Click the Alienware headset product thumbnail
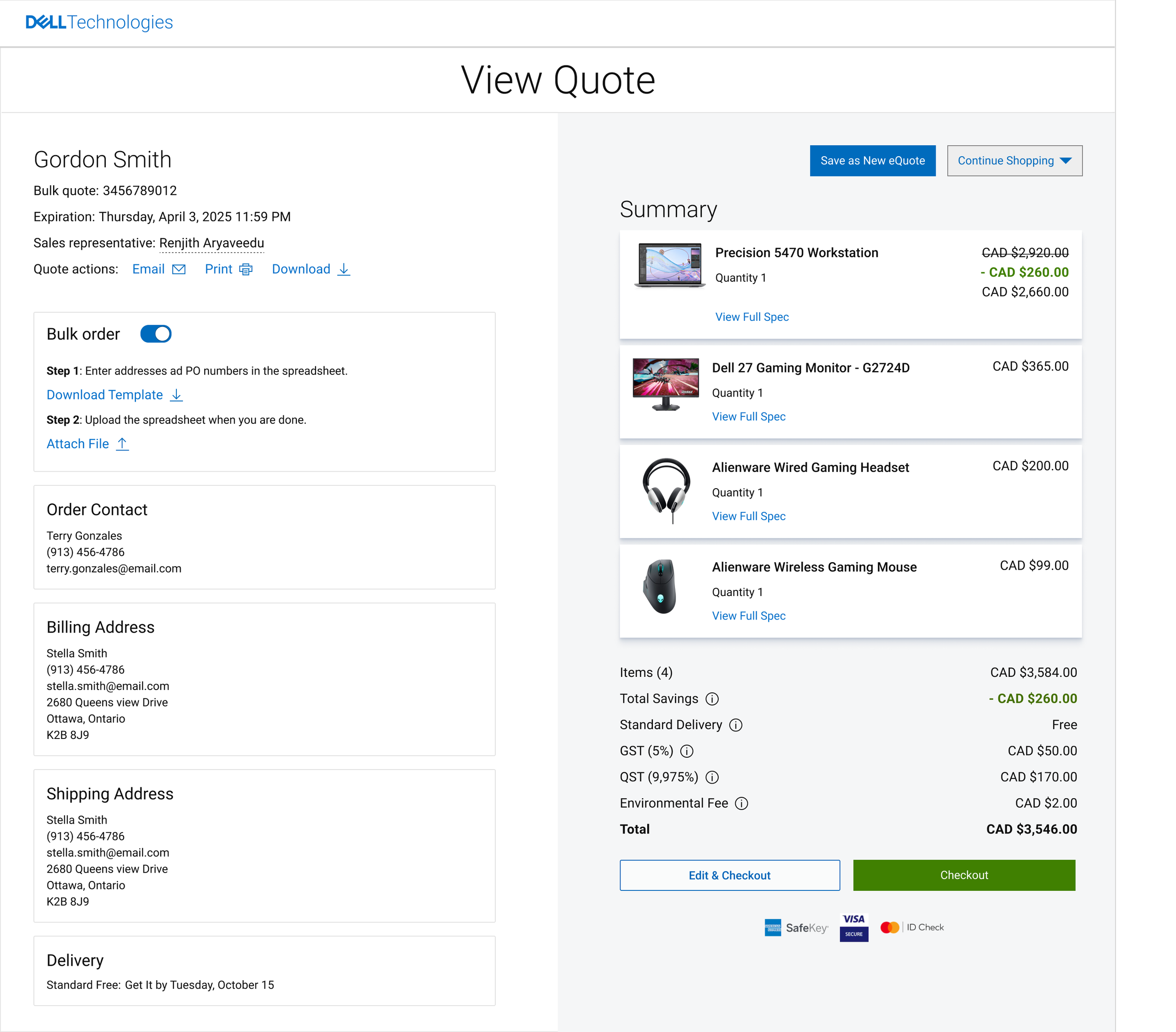The image size is (1176, 1032). 666,491
